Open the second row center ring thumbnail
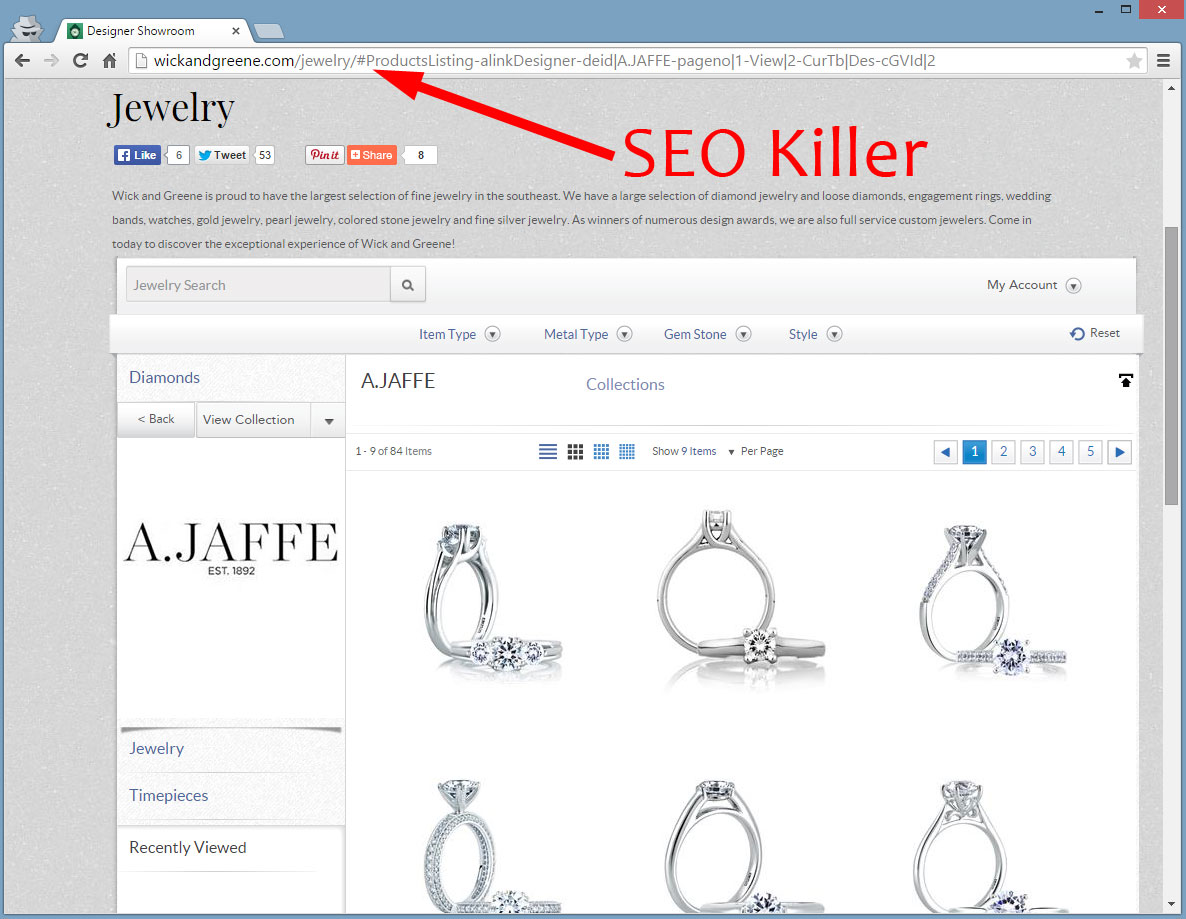 pos(743,847)
